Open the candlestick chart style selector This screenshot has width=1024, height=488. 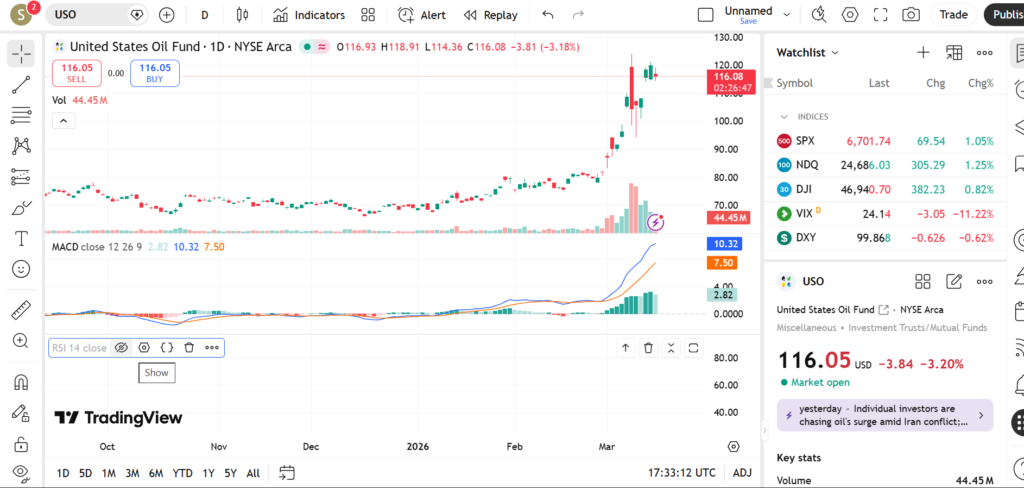(241, 15)
